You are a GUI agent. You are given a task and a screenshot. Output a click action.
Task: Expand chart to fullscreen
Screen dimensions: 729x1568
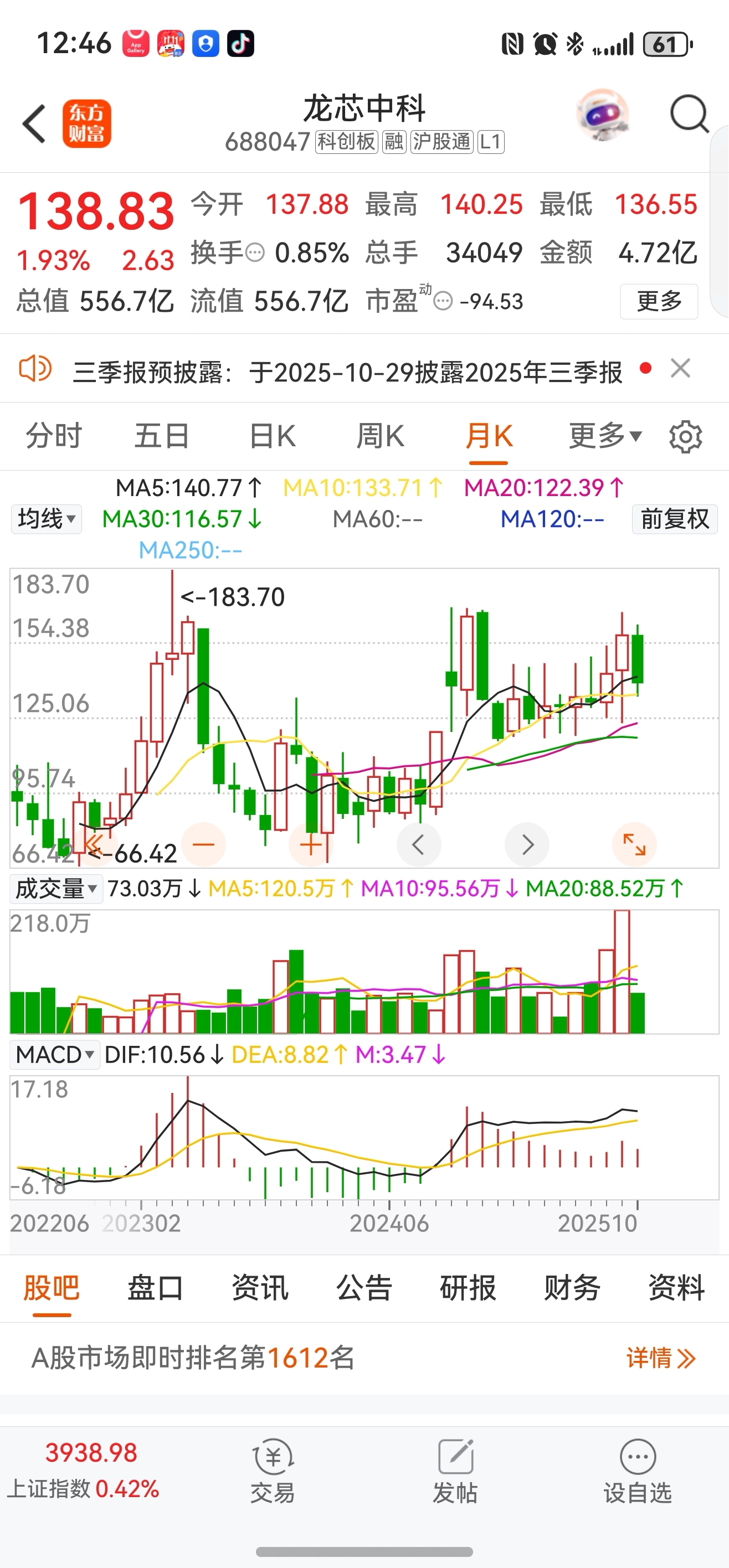tap(634, 844)
